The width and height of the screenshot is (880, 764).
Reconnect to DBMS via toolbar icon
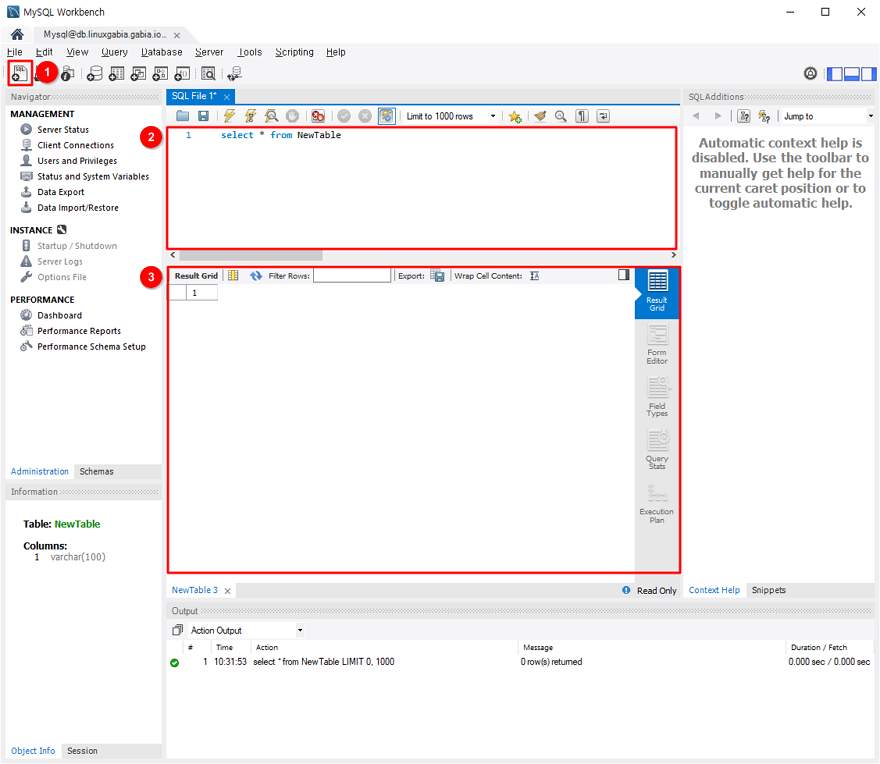[235, 74]
